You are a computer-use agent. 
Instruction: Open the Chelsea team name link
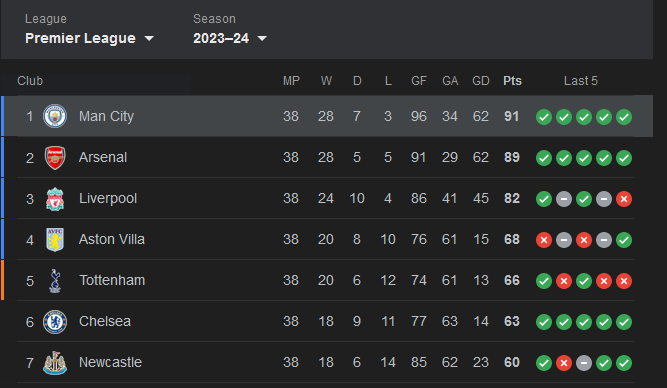[105, 321]
